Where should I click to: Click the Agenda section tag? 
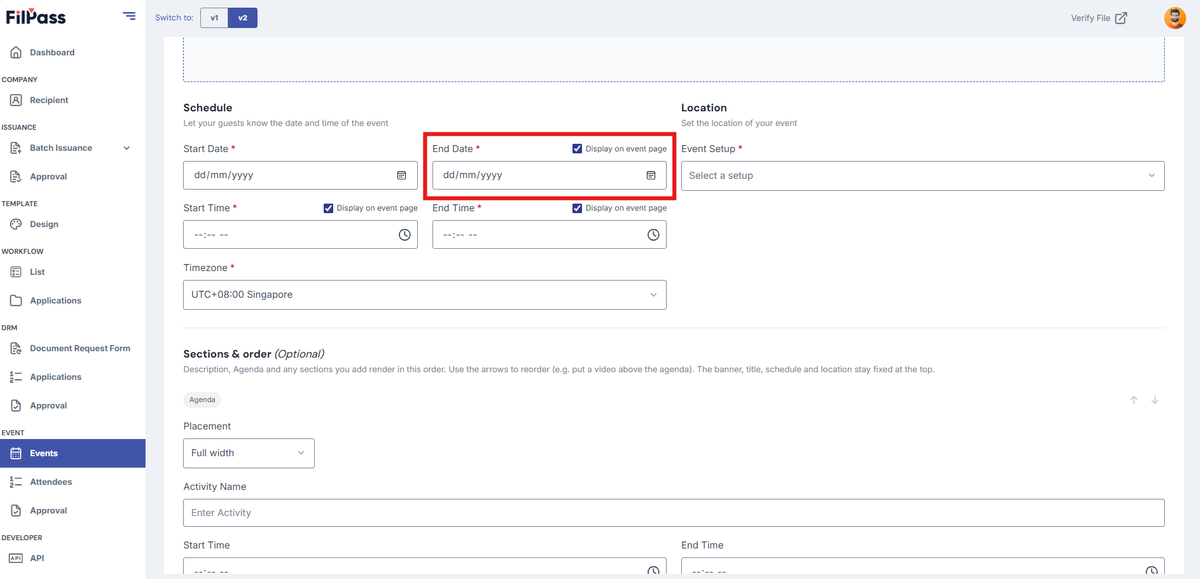[203, 399]
